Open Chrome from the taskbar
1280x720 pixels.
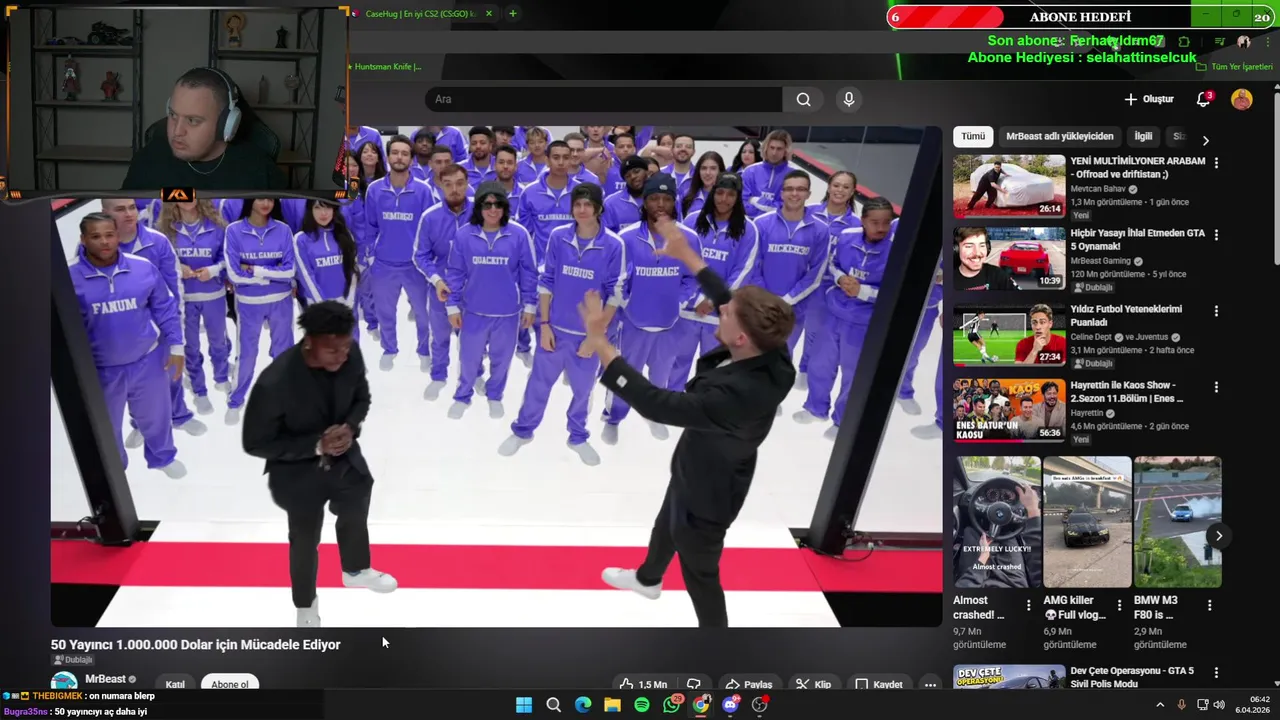pyautogui.click(x=701, y=705)
